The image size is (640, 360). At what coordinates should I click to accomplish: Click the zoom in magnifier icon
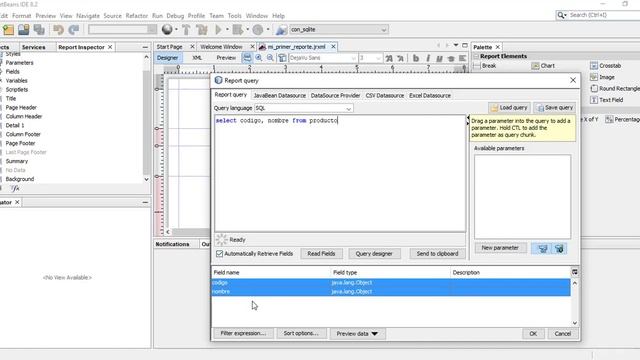pos(259,58)
